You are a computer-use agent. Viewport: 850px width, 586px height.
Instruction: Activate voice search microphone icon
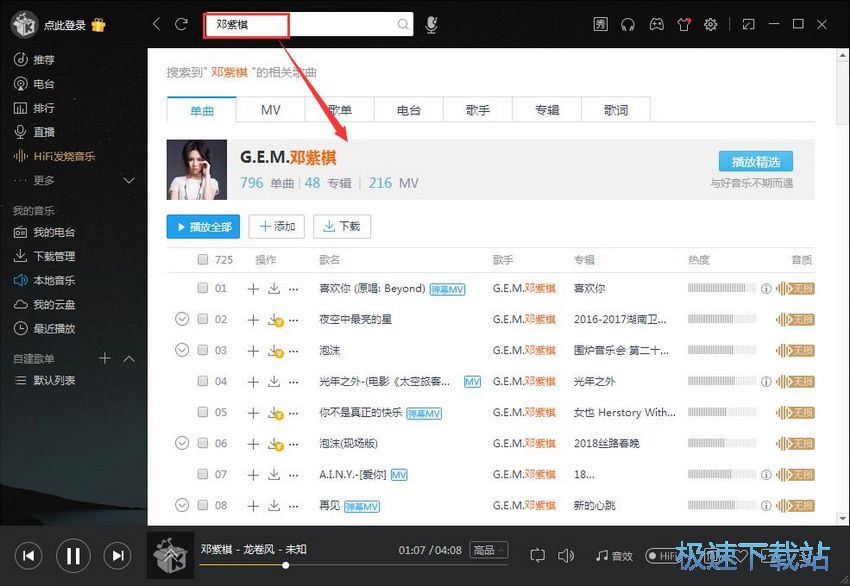point(432,24)
